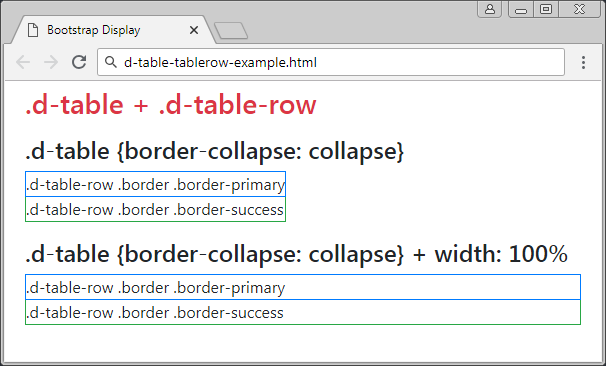Click the search magnifier in address bar
This screenshot has width=606, height=366.
coord(111,62)
